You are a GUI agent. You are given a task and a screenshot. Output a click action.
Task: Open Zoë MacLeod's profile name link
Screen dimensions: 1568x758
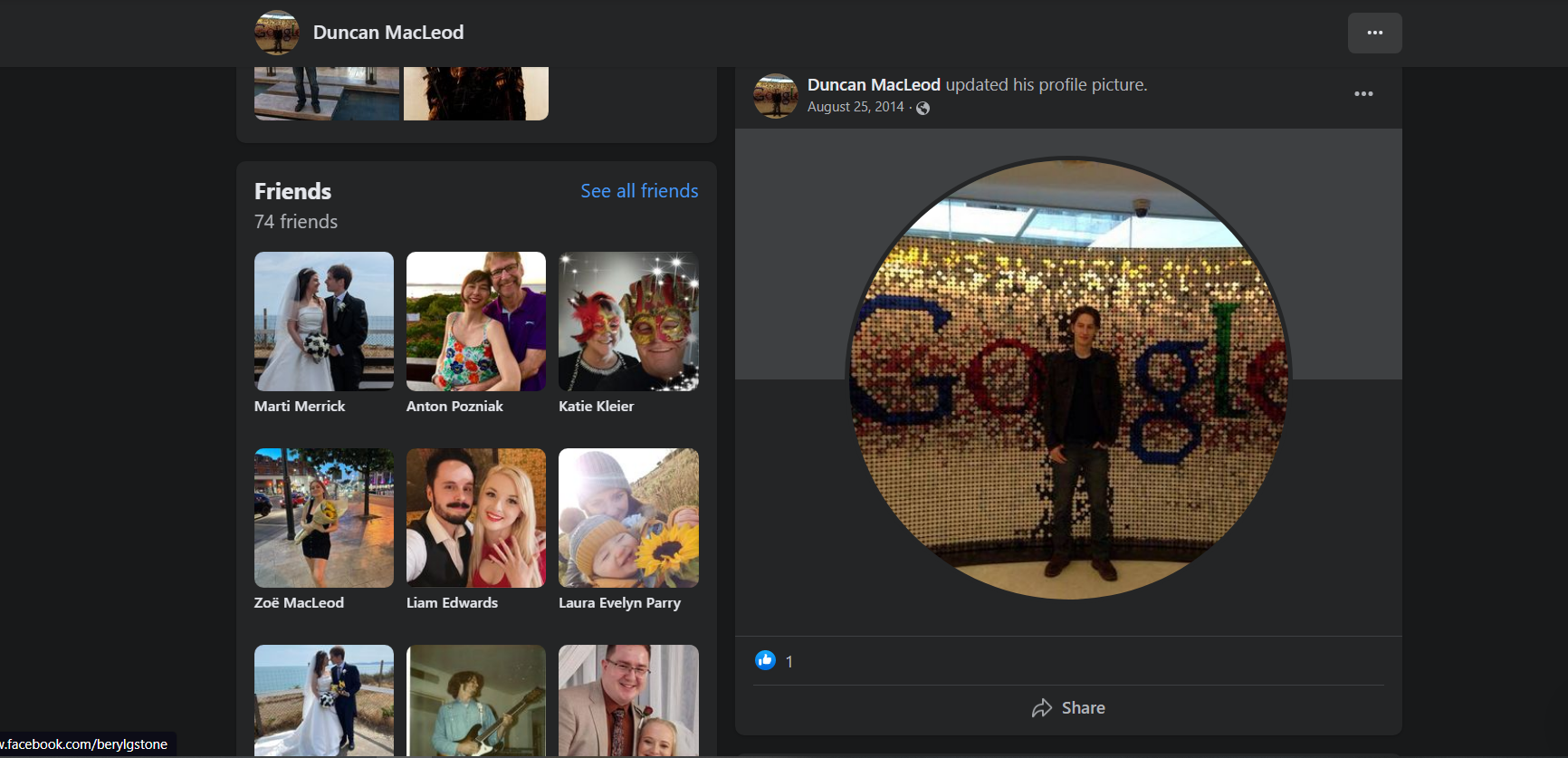[299, 602]
